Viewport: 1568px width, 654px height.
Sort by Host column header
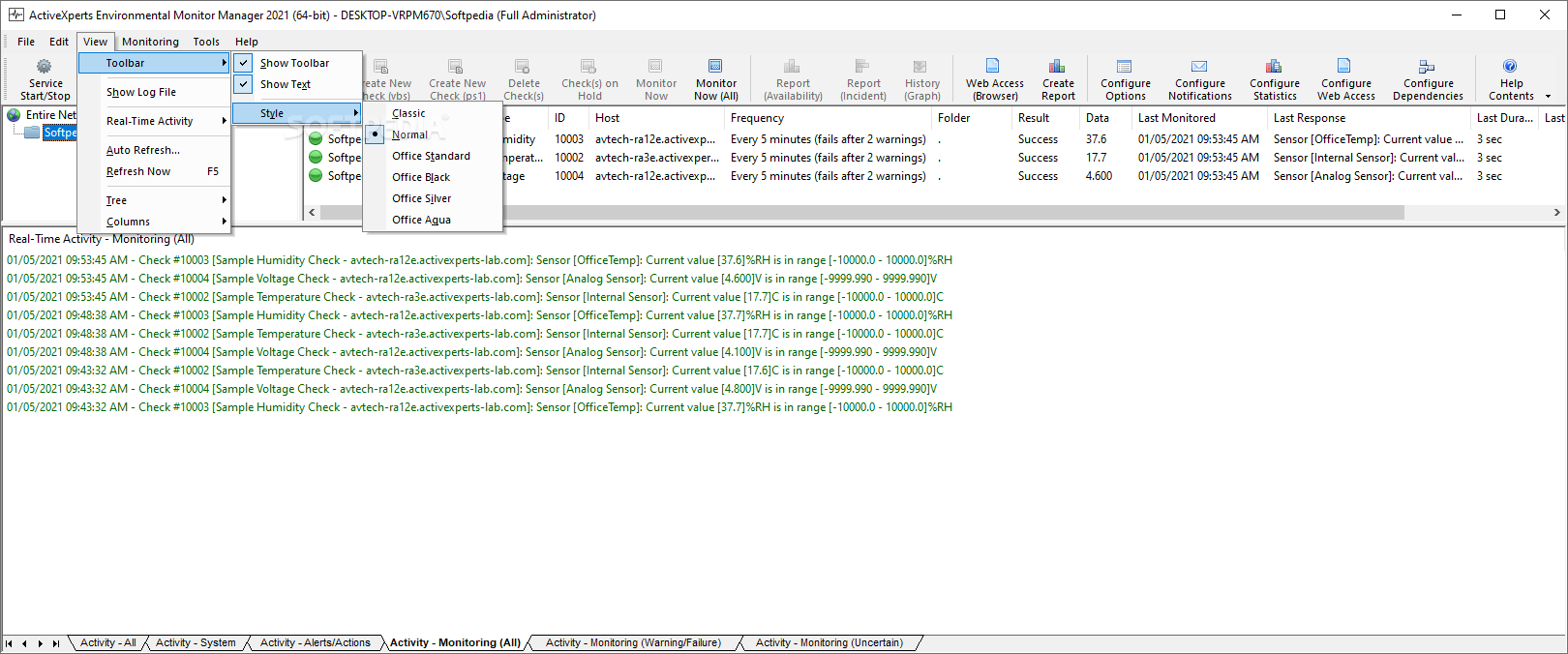(x=656, y=118)
